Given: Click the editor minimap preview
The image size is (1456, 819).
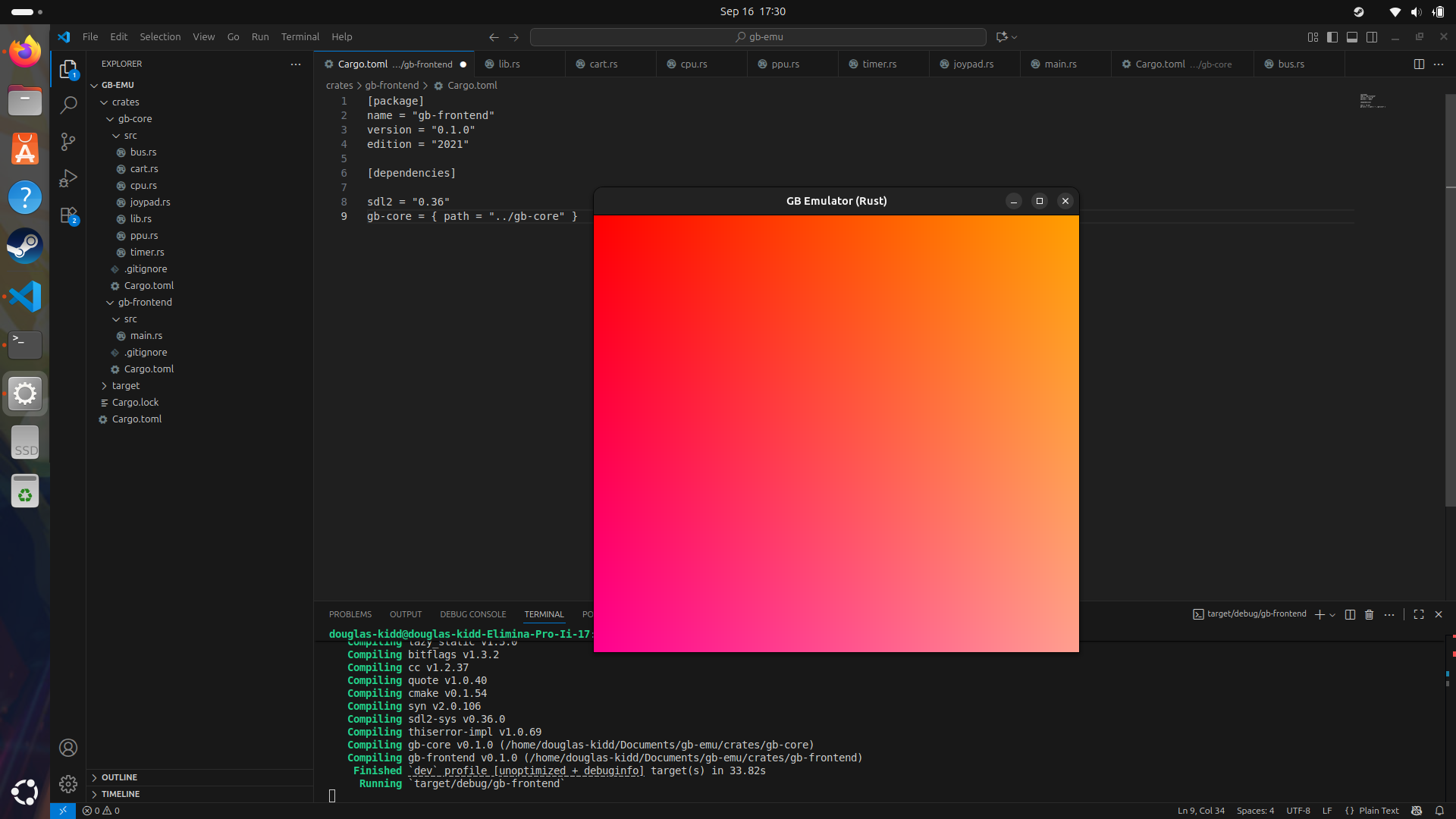Looking at the screenshot, I should click(1372, 101).
